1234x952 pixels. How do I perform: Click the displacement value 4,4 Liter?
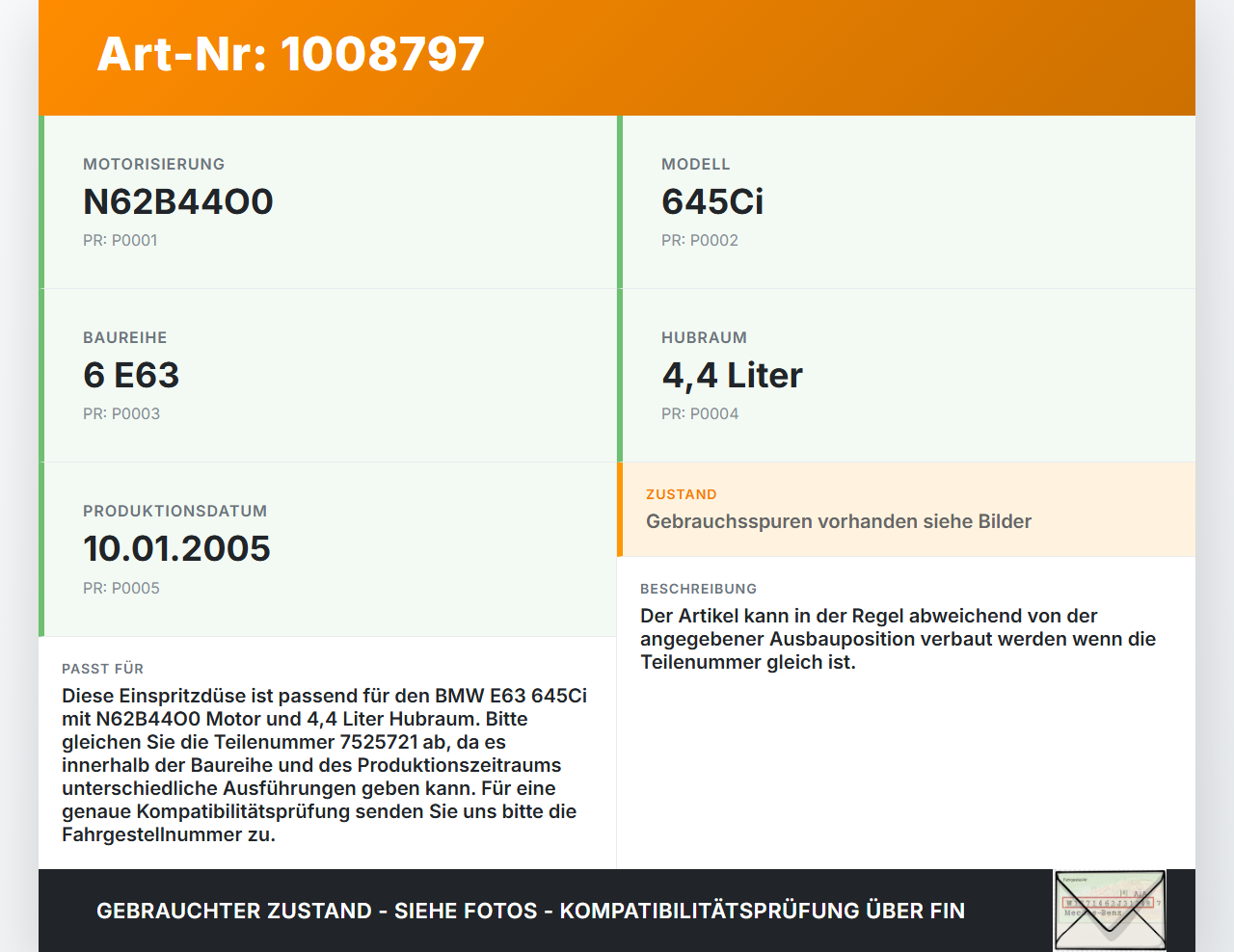tap(733, 375)
